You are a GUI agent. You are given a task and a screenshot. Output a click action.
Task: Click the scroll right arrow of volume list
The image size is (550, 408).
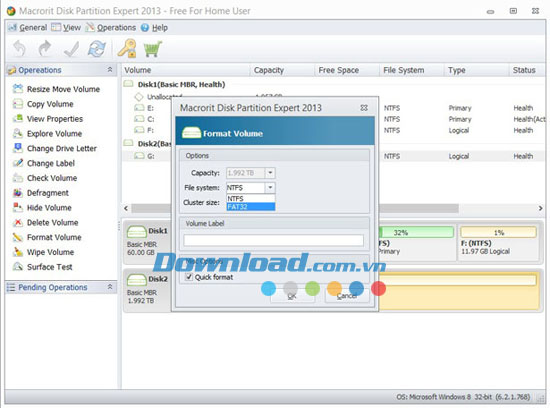pos(541,208)
